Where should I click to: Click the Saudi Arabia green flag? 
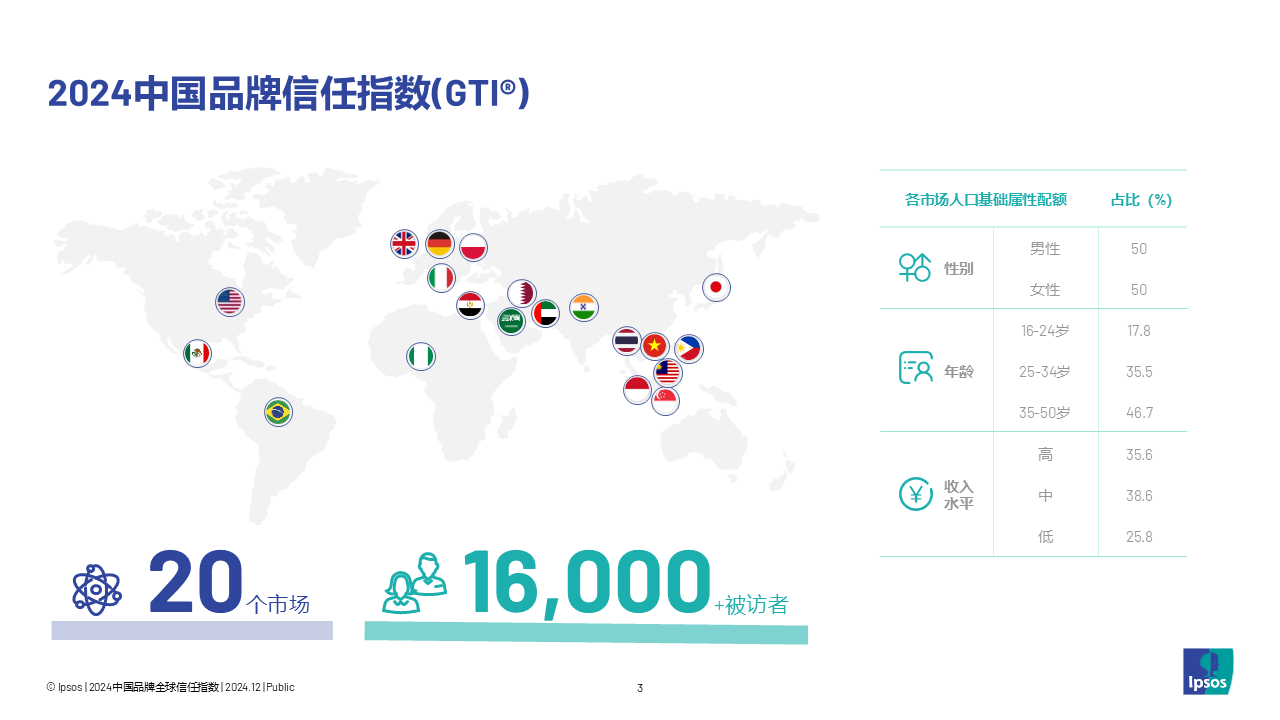click(x=511, y=321)
